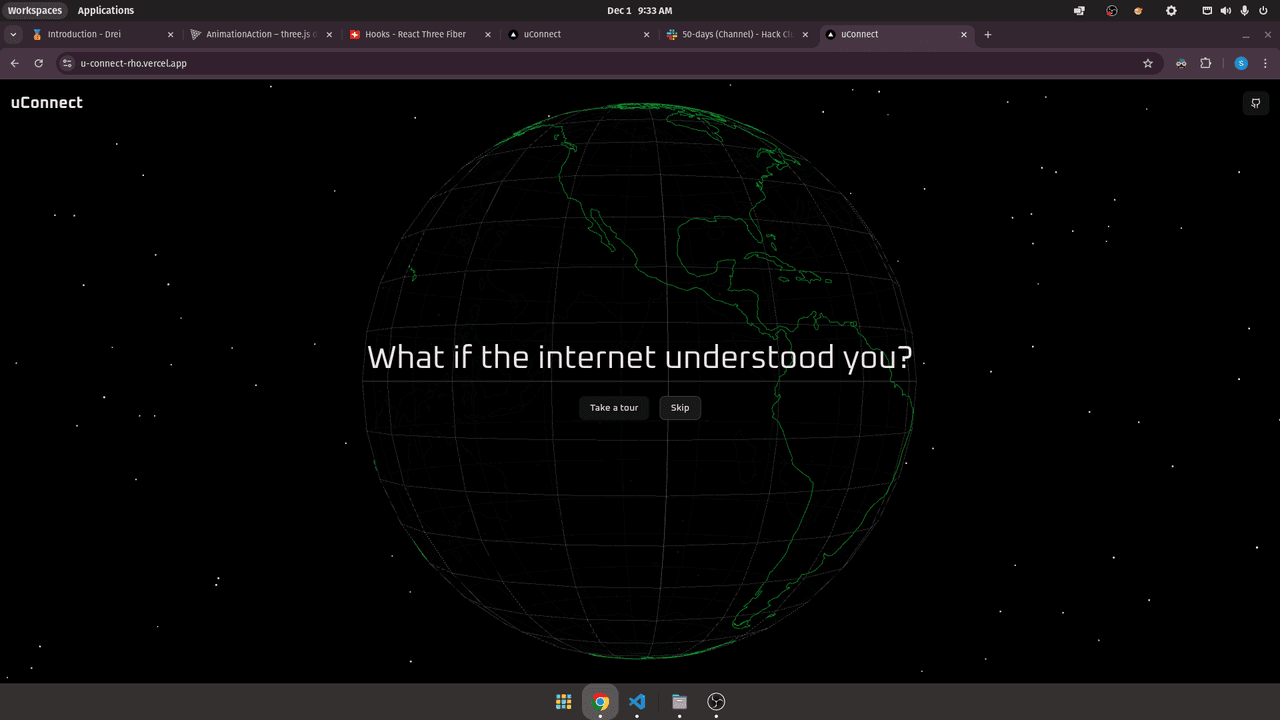1280x720 pixels.
Task: Click the view site information icon
Action: (x=67, y=63)
